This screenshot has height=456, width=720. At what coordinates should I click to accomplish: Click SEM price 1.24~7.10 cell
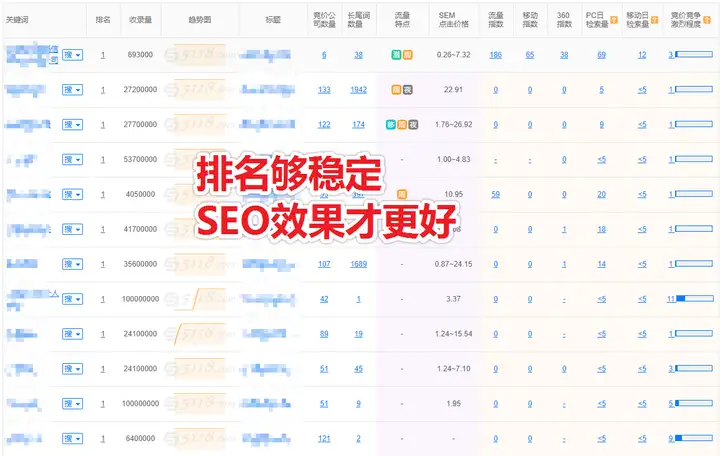pyautogui.click(x=453, y=369)
